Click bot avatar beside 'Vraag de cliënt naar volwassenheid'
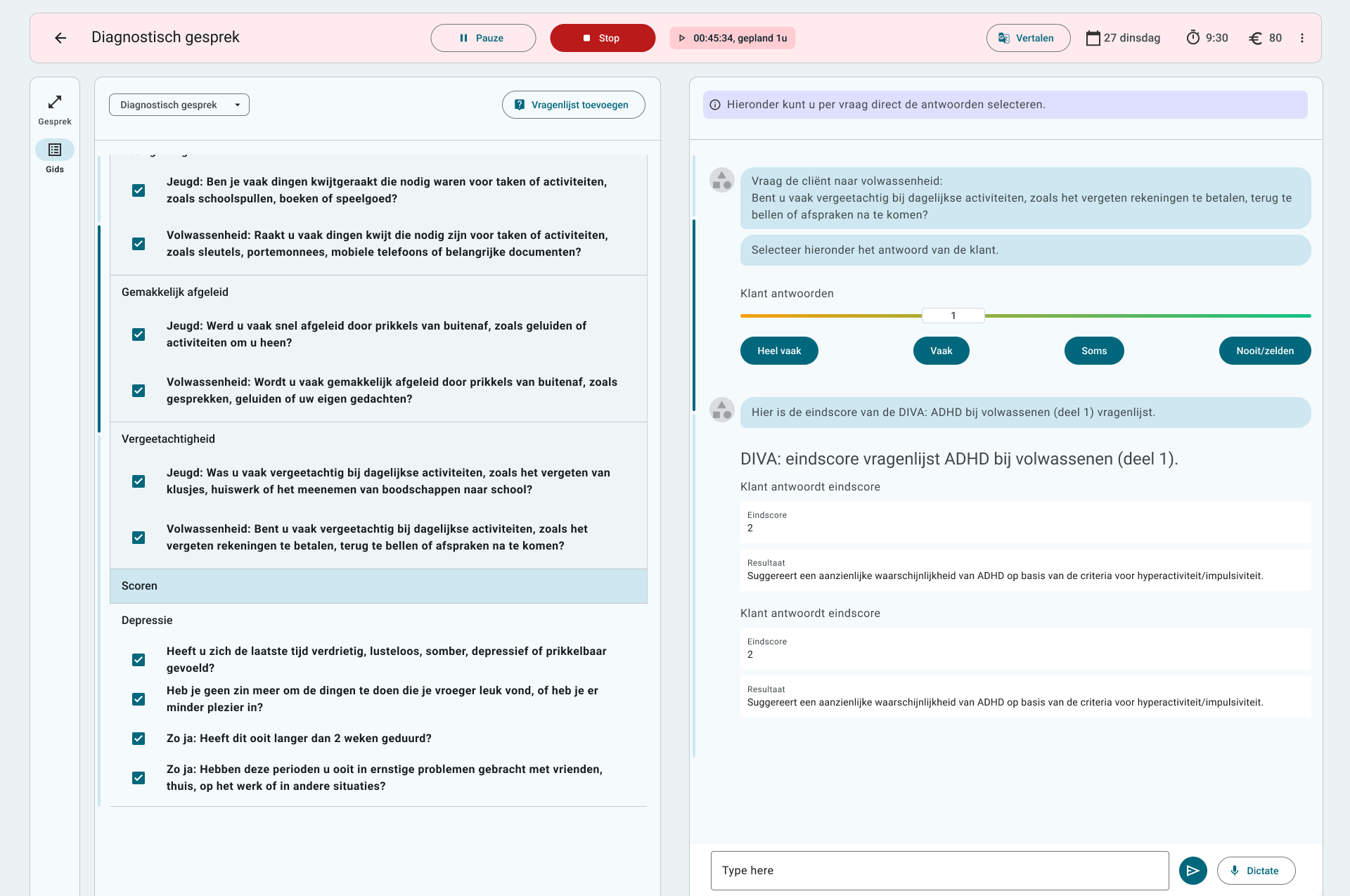The width and height of the screenshot is (1350, 896). (x=722, y=180)
